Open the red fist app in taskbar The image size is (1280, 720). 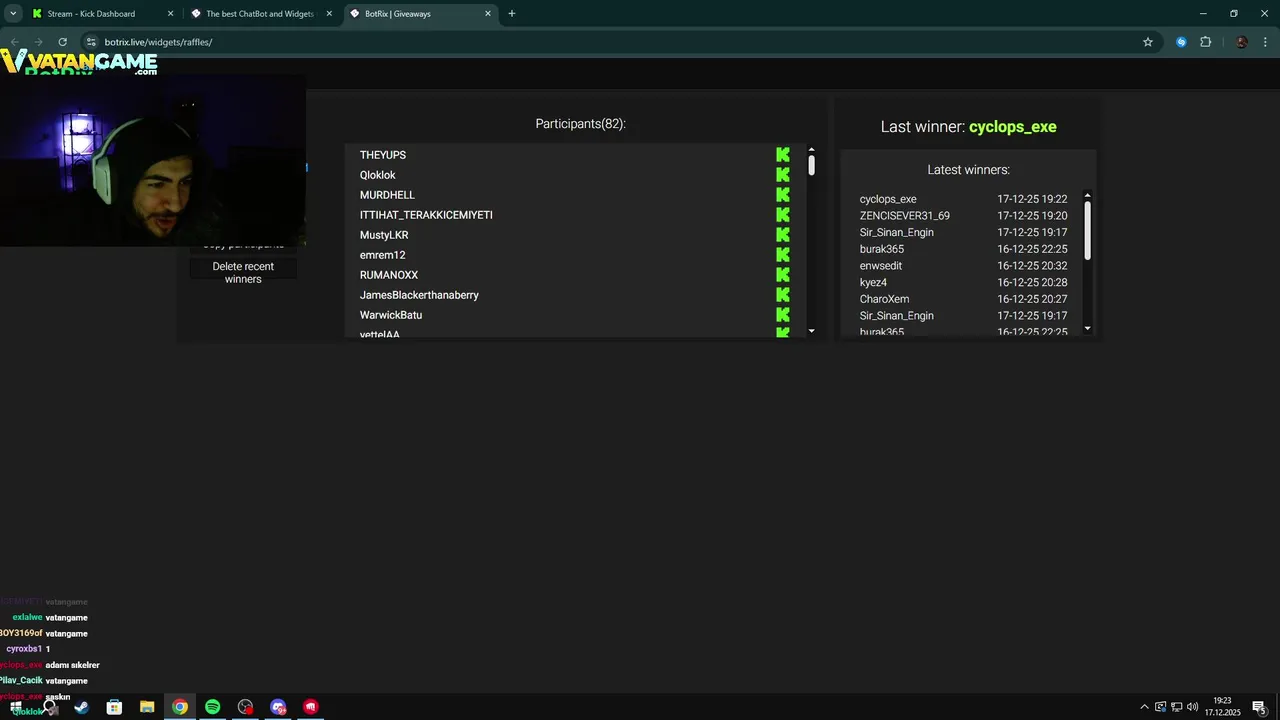[311, 707]
